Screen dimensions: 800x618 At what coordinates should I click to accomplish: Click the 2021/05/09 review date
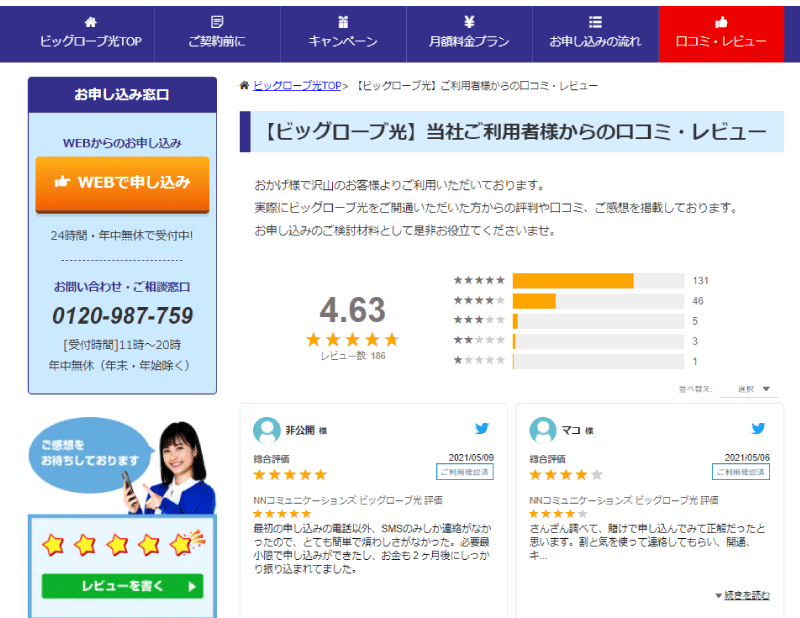[471, 457]
